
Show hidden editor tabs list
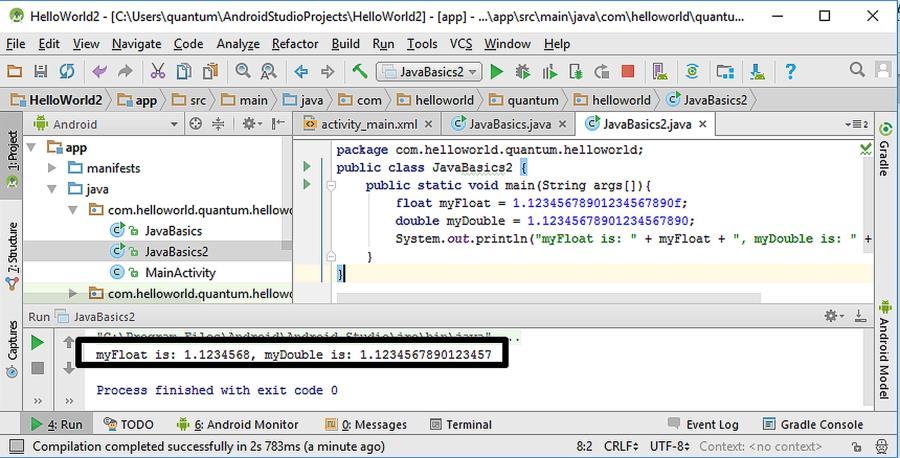857,124
